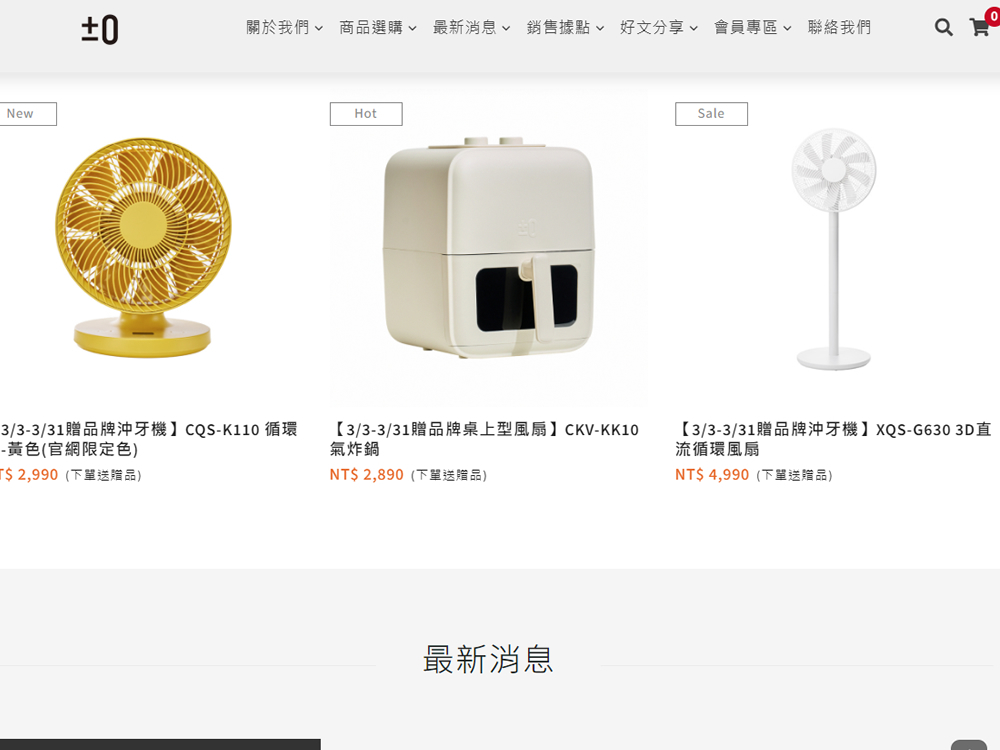Click the Sale badge on standing fan
Screen dimensions: 1000x750
pyautogui.click(x=711, y=114)
